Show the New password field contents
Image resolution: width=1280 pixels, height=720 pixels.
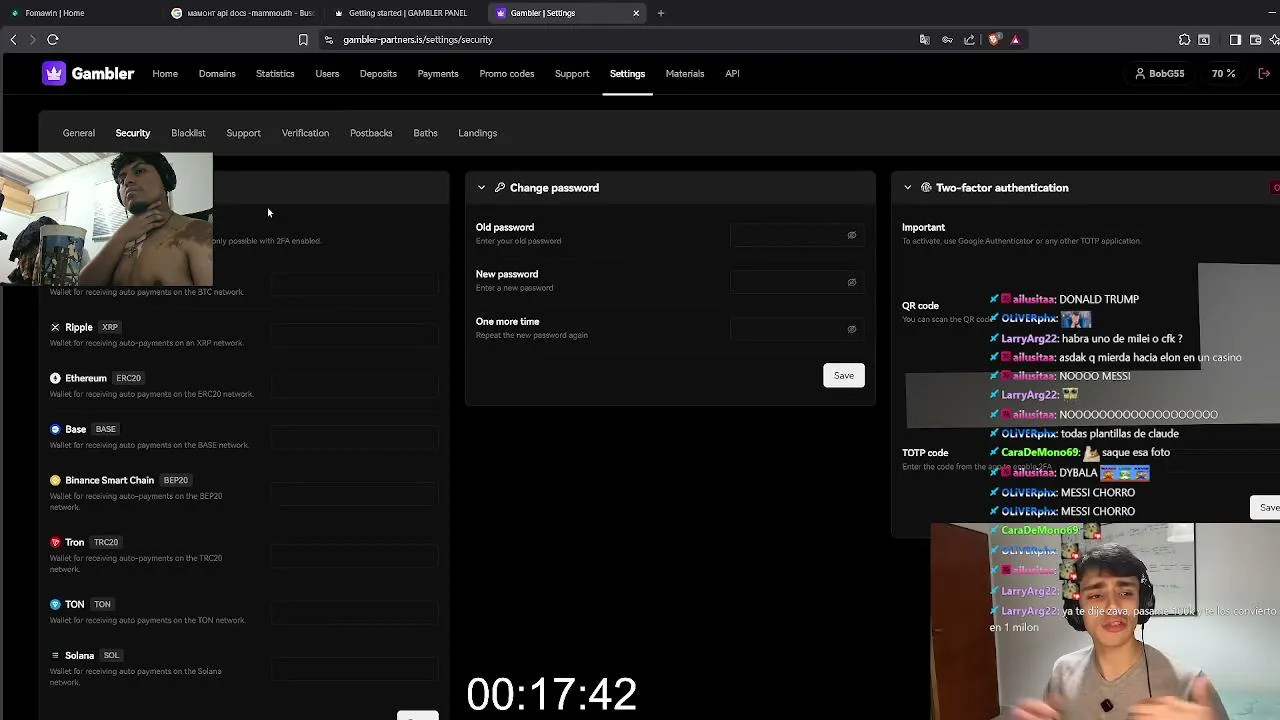(852, 282)
